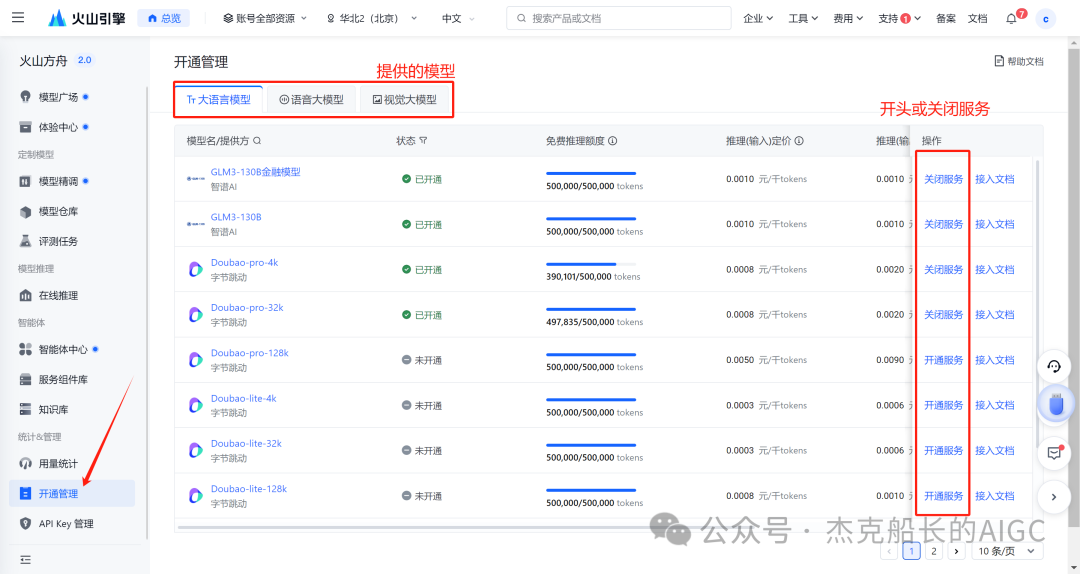Click the 火山引擎 logo
Screen dimensions: 1080x574
[87, 18]
